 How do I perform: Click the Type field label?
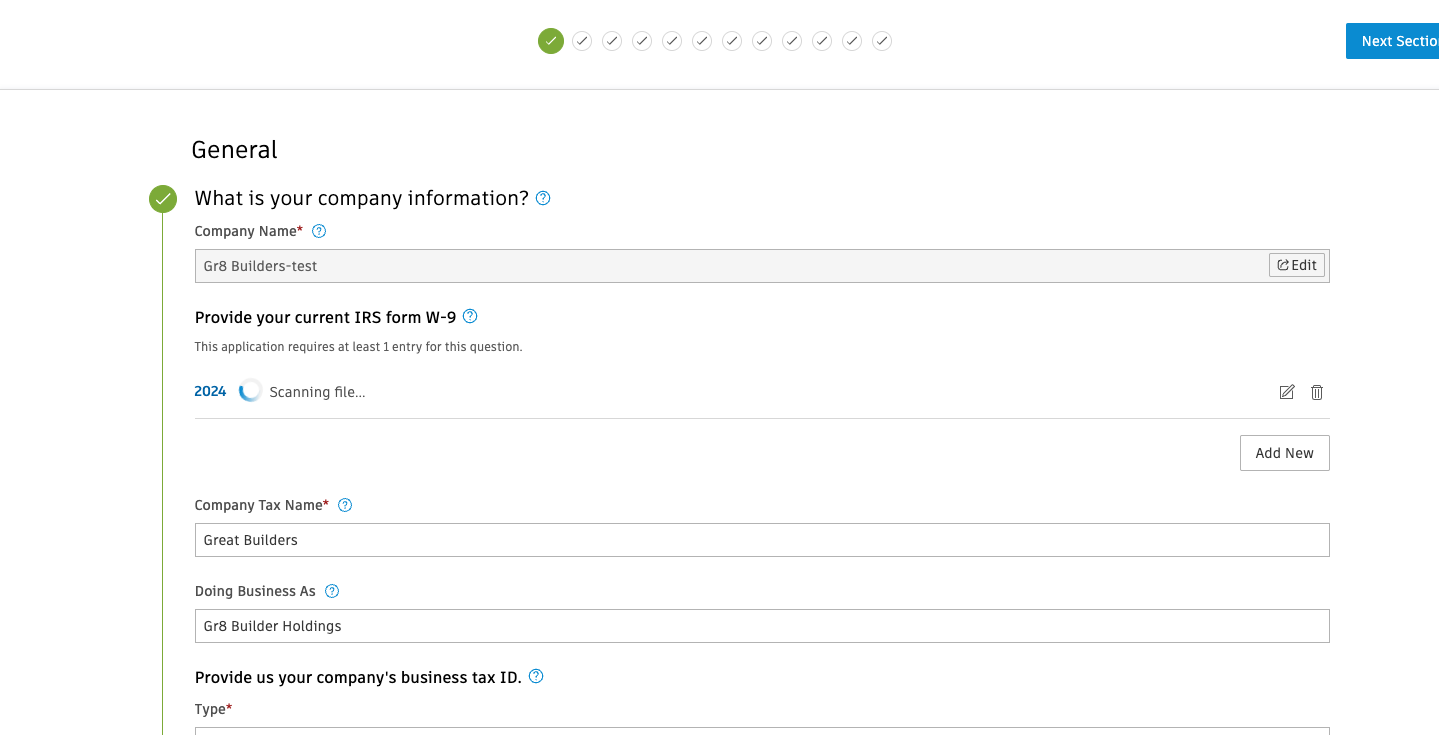point(213,709)
